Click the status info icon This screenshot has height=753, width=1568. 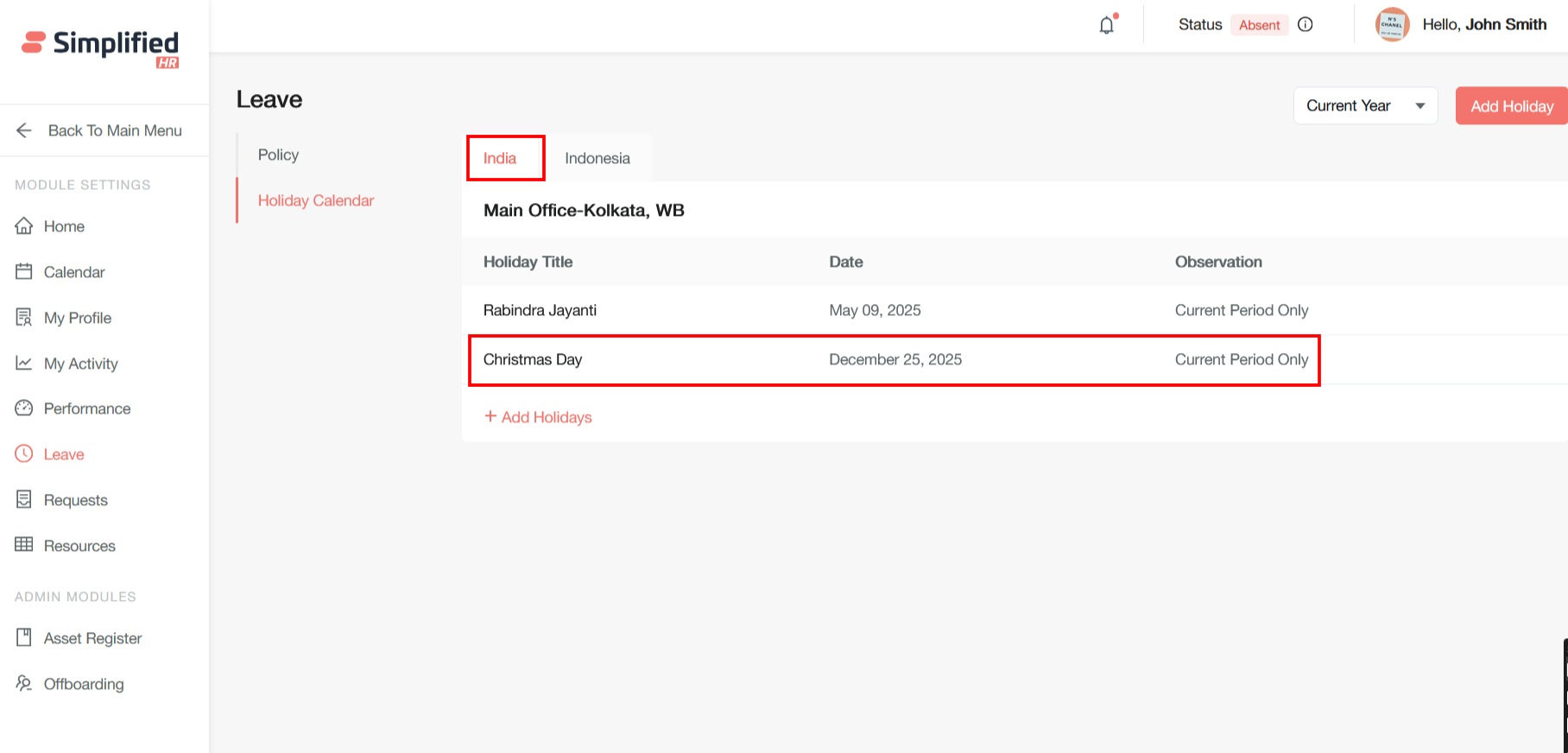point(1306,25)
